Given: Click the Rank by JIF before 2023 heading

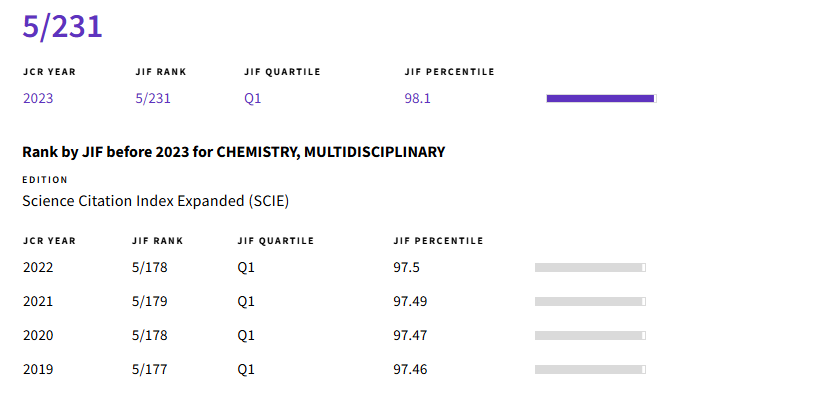Looking at the screenshot, I should [233, 152].
